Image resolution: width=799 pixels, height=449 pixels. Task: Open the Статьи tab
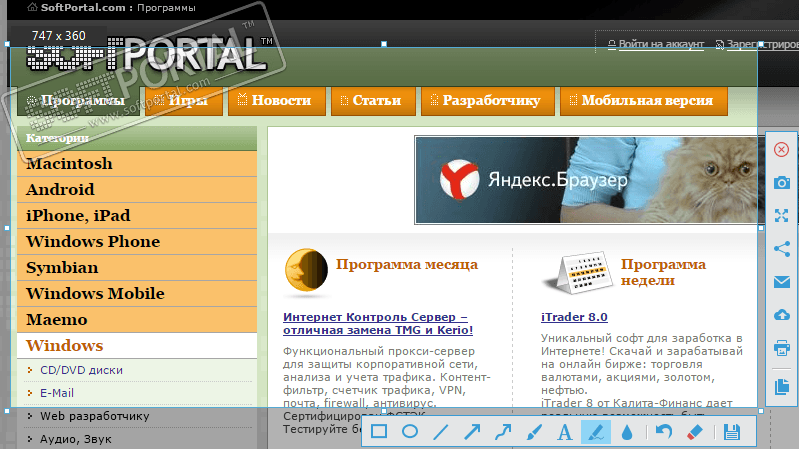[373, 101]
